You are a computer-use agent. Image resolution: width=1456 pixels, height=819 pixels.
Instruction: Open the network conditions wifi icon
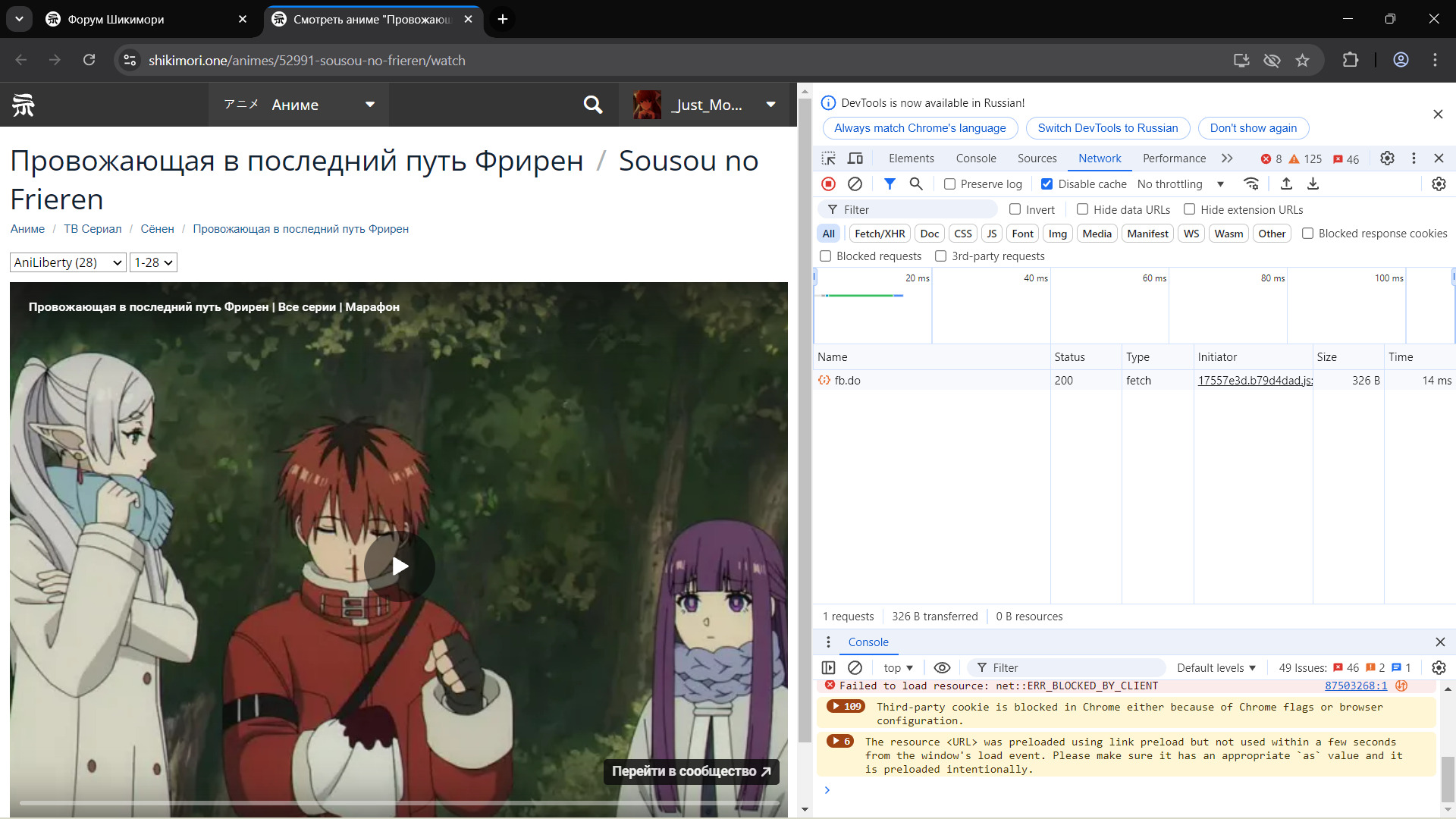(1251, 184)
